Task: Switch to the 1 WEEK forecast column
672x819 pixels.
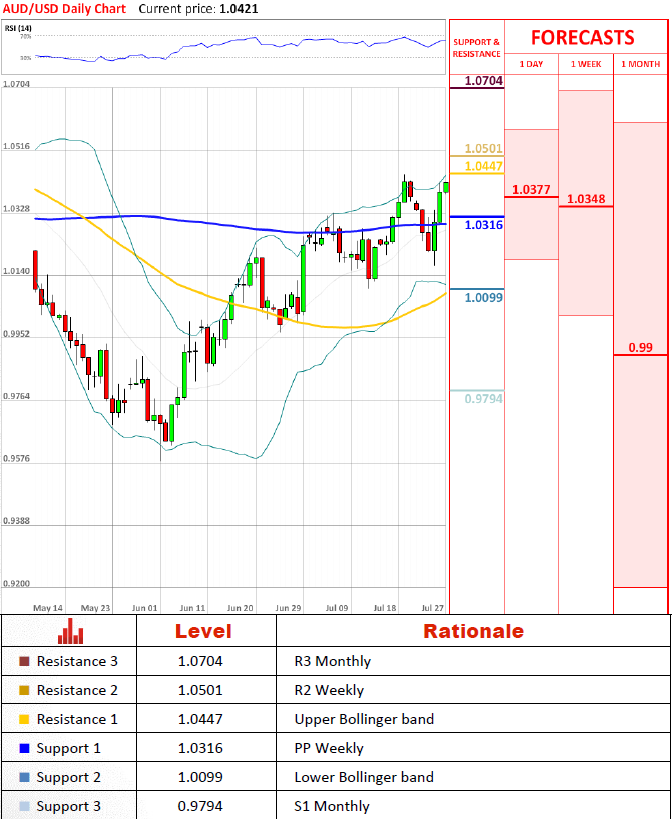Action: coord(586,64)
